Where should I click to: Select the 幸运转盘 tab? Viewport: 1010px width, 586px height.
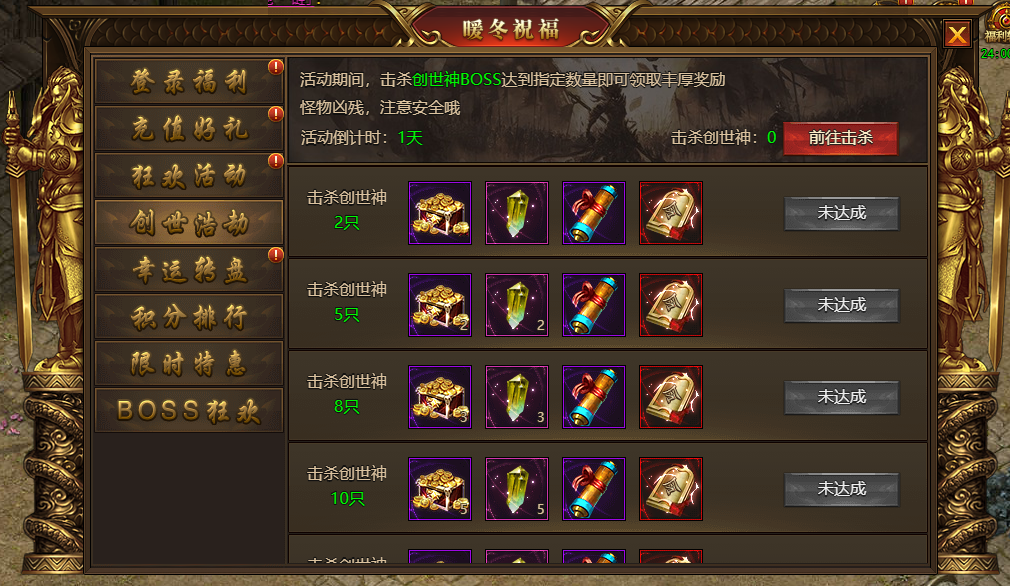[x=189, y=270]
